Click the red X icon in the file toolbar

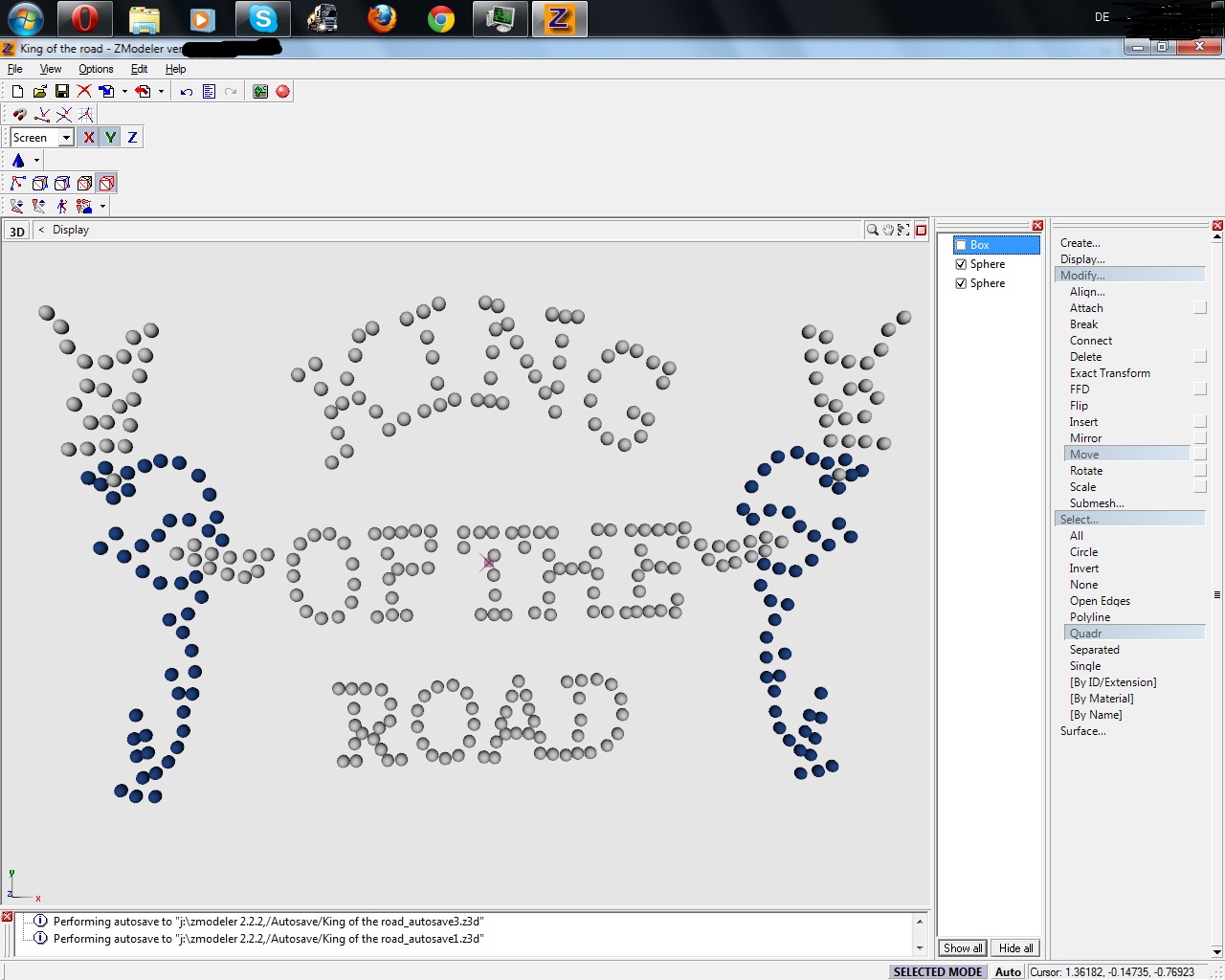tap(84, 92)
